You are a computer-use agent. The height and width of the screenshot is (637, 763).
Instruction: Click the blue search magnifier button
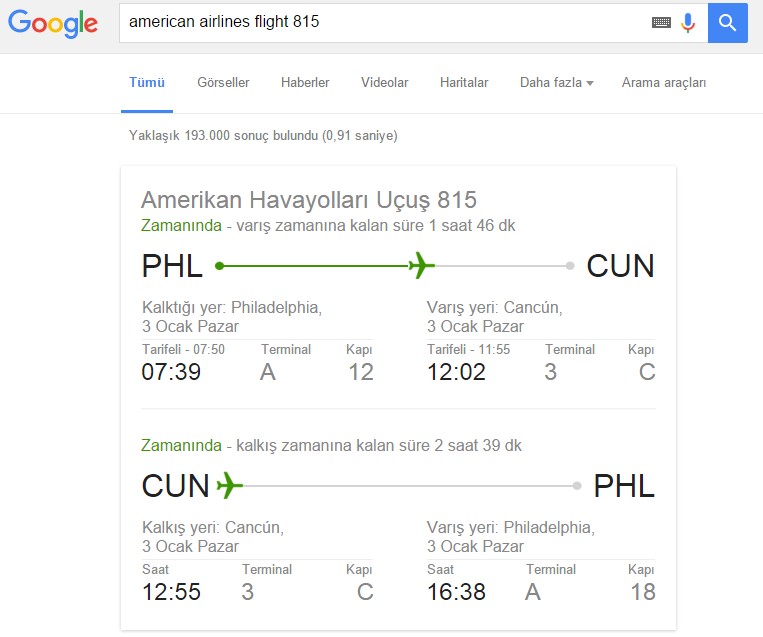point(727,23)
